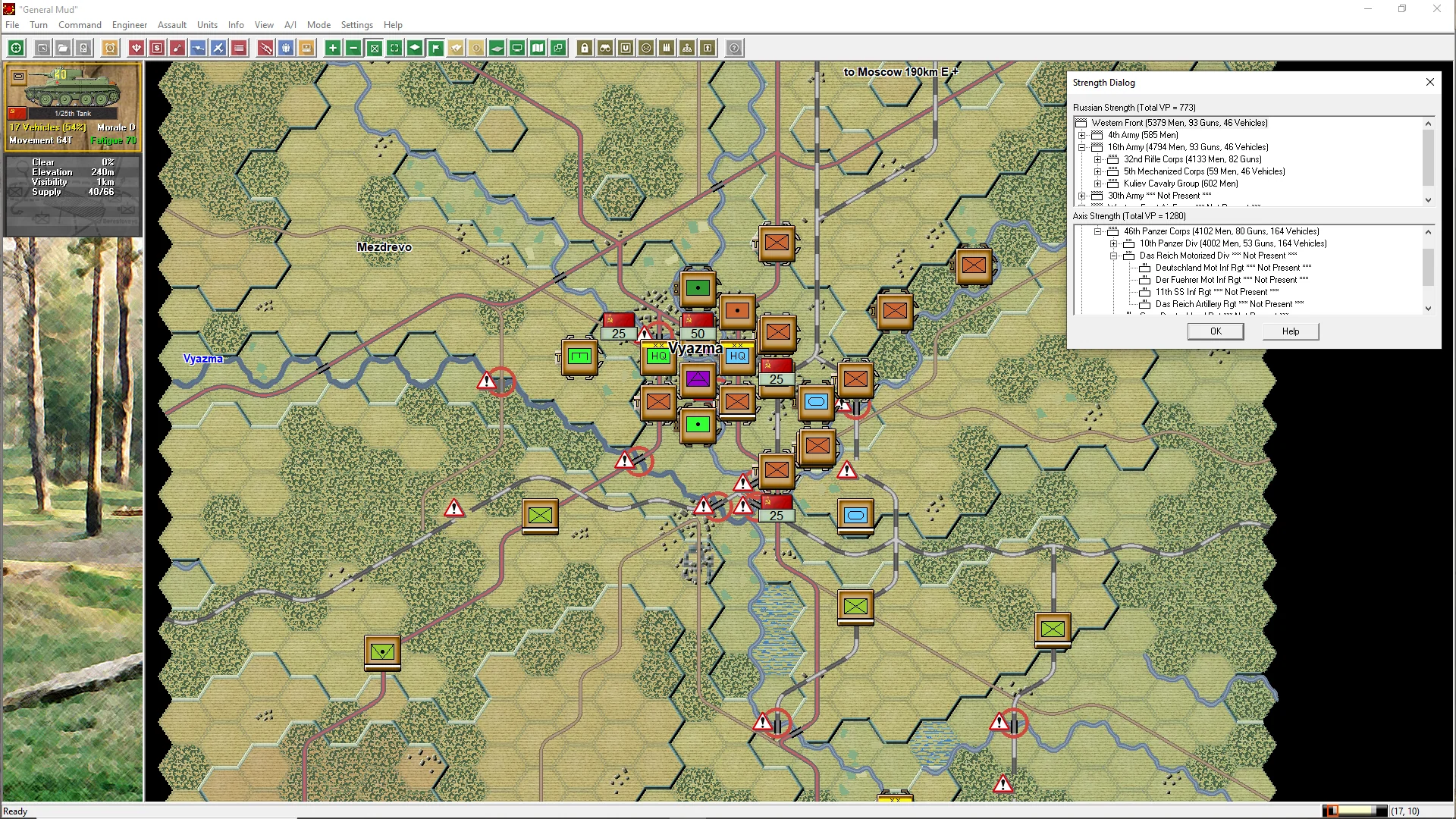The width and height of the screenshot is (1456, 819).
Task: Collapse the 16th Army tree node
Action: point(1082,147)
